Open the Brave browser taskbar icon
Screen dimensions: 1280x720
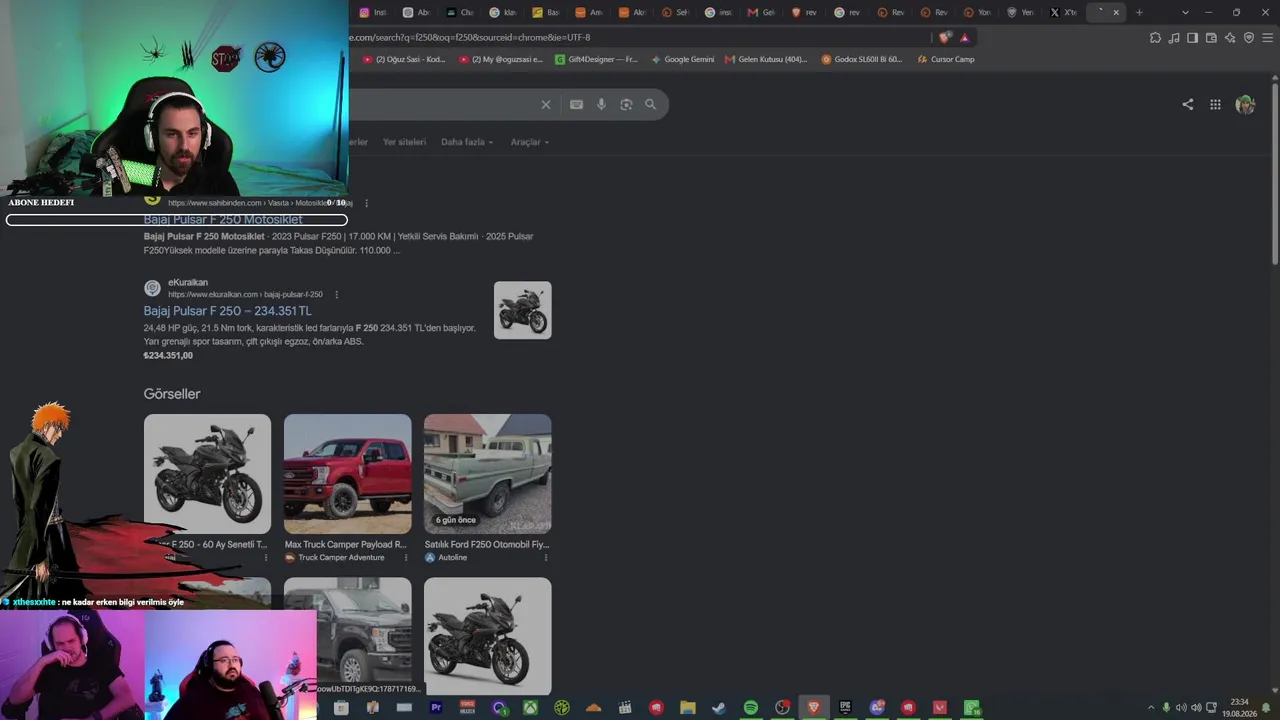pyautogui.click(x=814, y=708)
